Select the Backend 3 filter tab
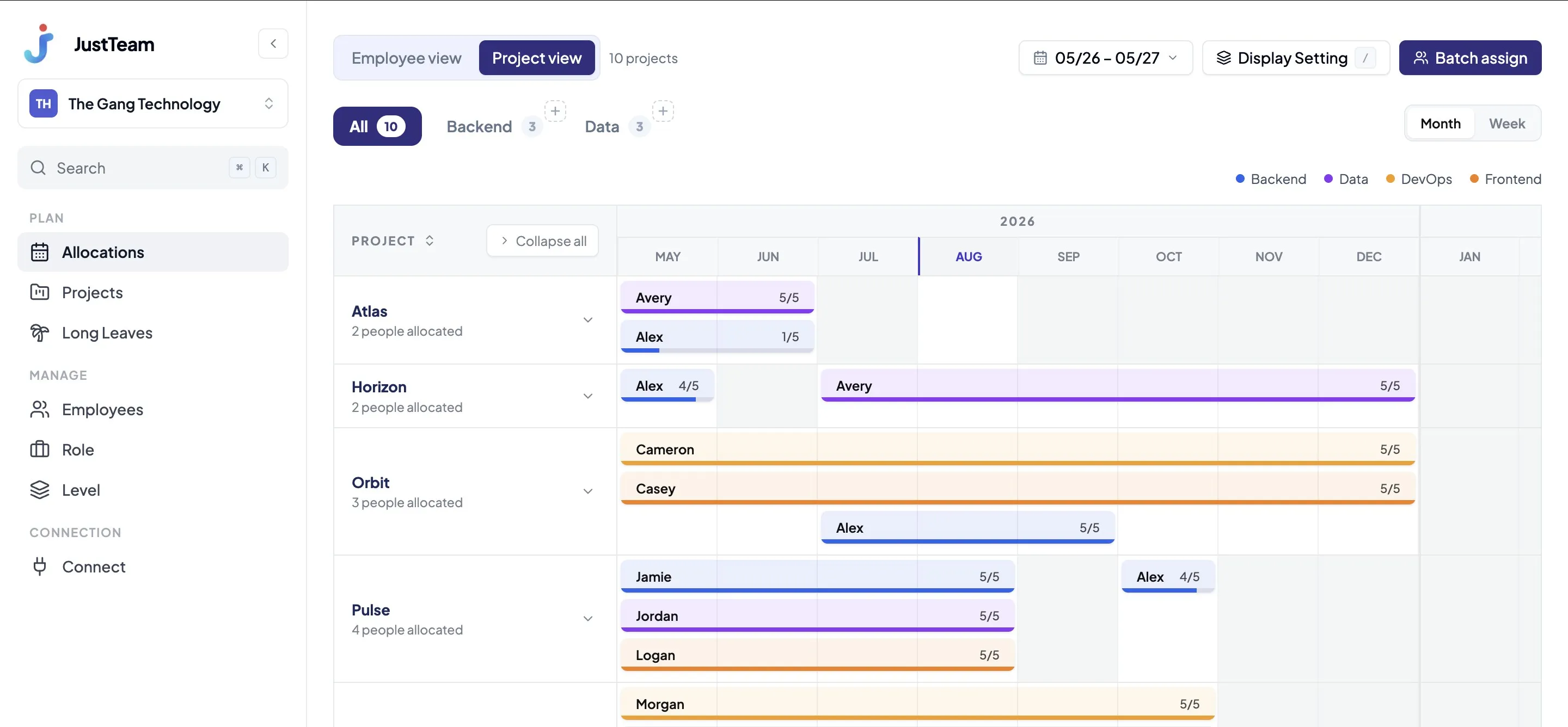Image resolution: width=1568 pixels, height=727 pixels. (x=494, y=127)
